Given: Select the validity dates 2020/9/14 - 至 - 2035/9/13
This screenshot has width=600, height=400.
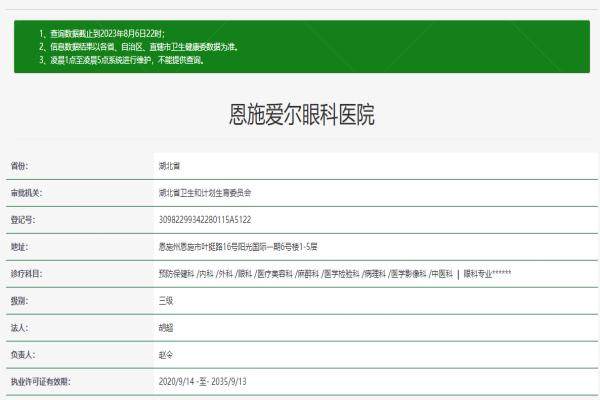Looking at the screenshot, I should (202, 382).
